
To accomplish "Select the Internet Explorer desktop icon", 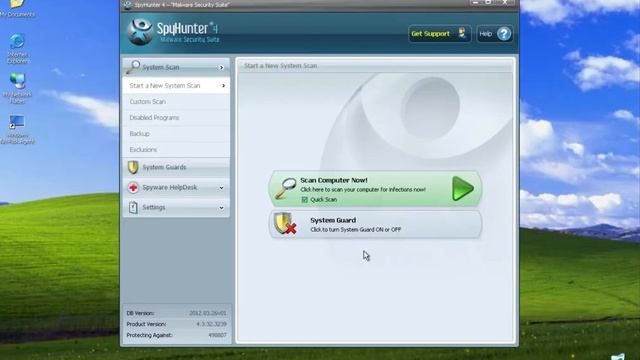I will [x=18, y=49].
